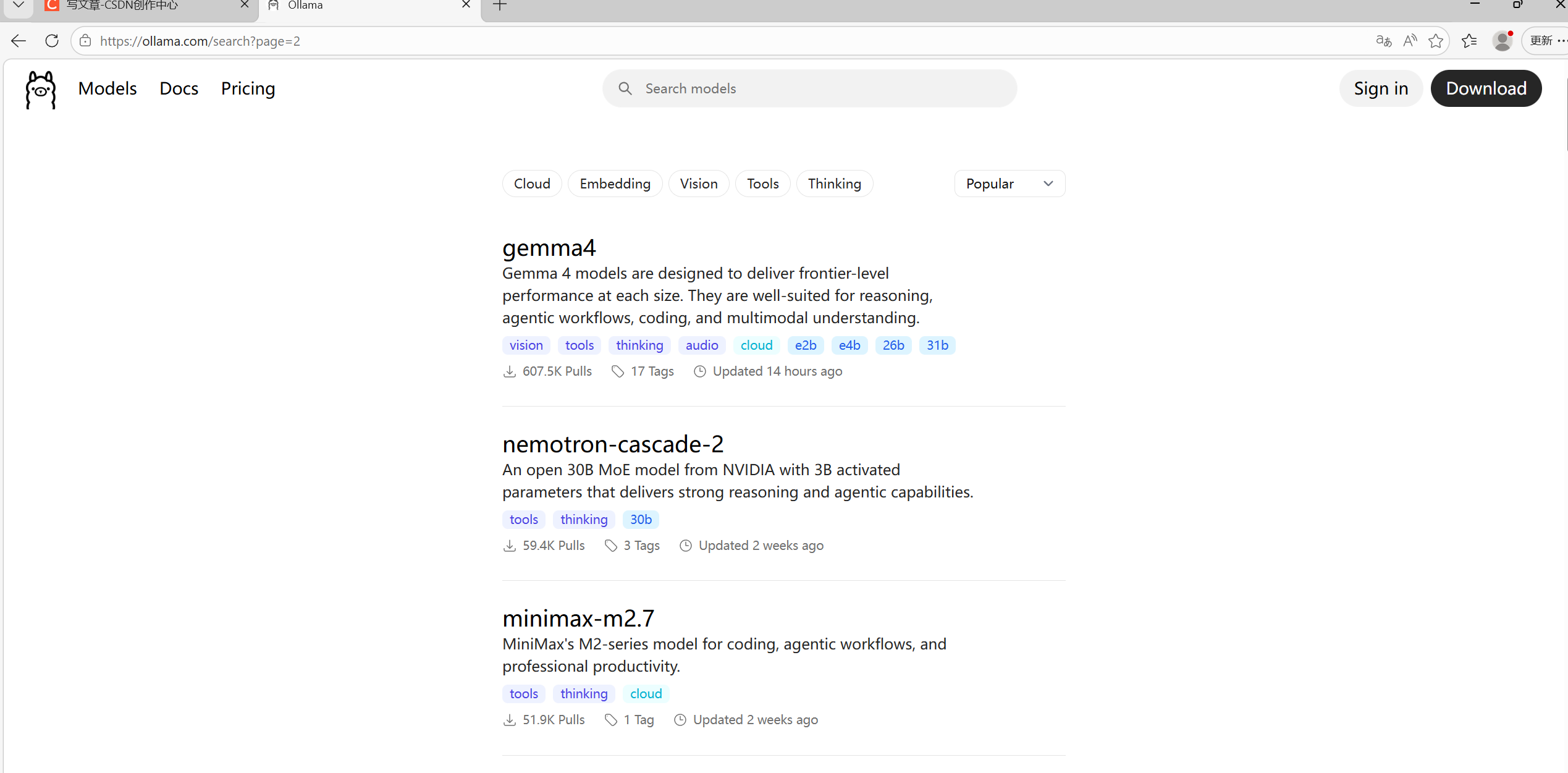This screenshot has width=1568, height=773.
Task: Toggle the Embedding filter chip
Action: 615,184
